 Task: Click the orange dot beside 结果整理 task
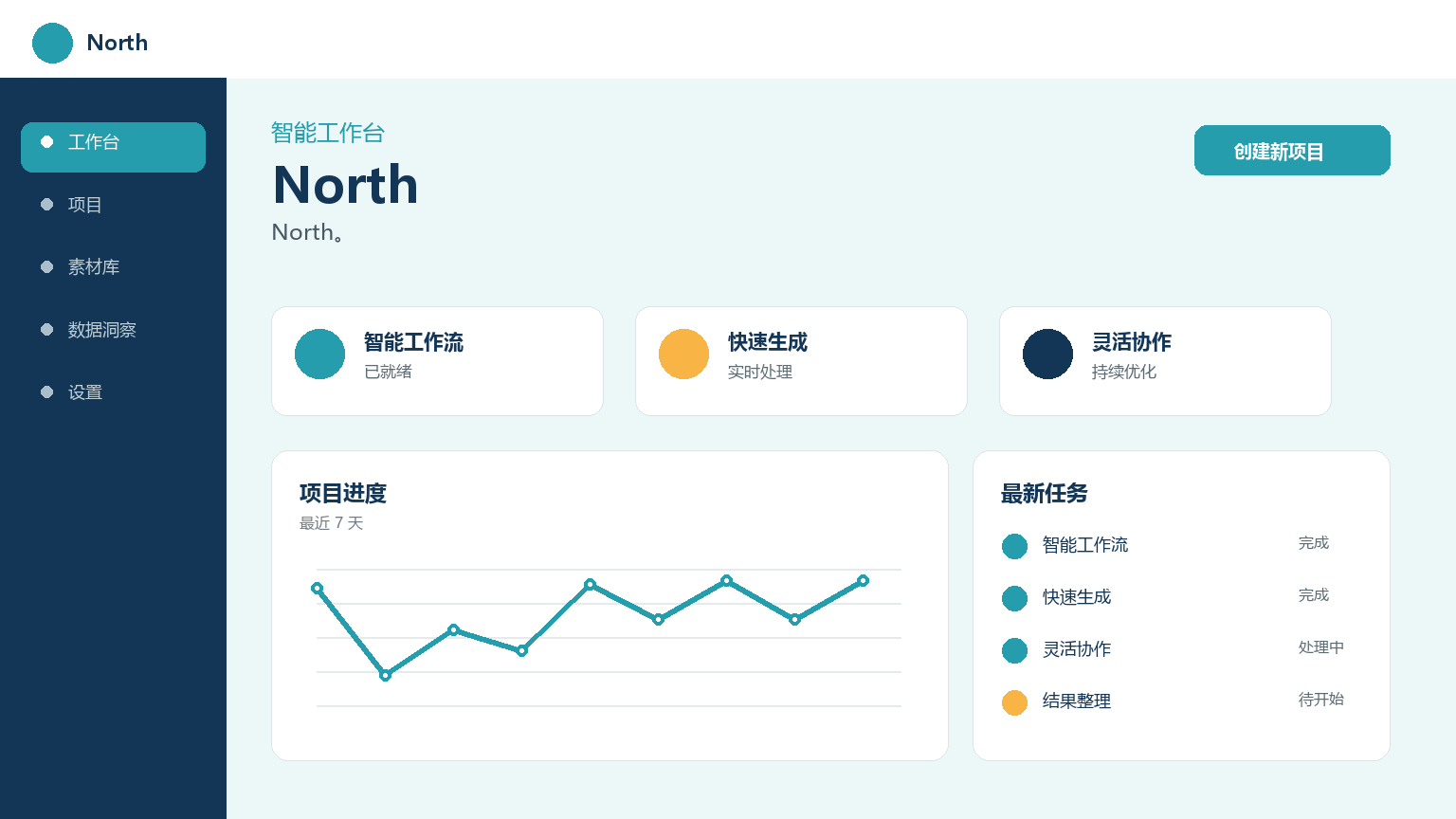[x=1014, y=702]
